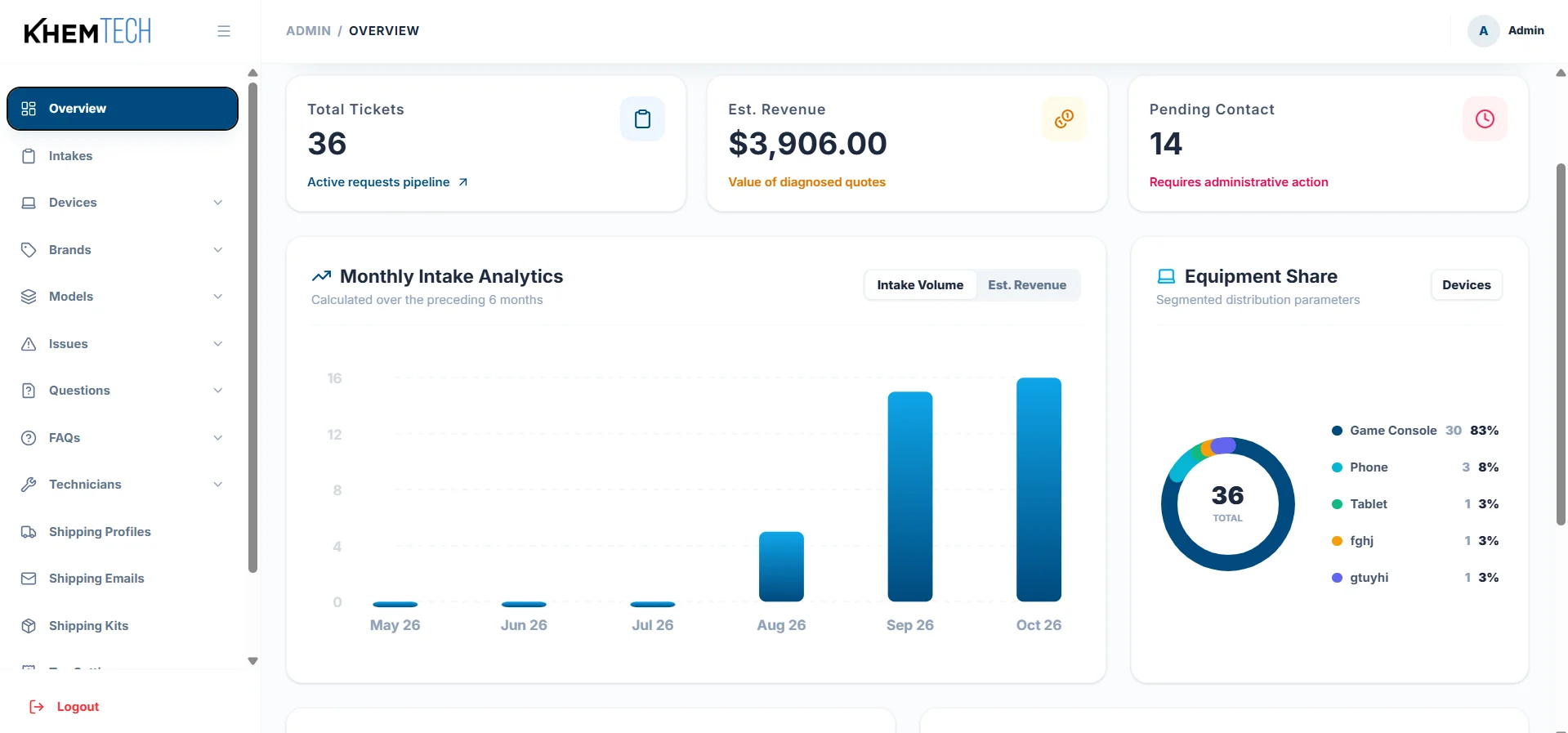Expand the Models submenu chevron

[x=218, y=297]
